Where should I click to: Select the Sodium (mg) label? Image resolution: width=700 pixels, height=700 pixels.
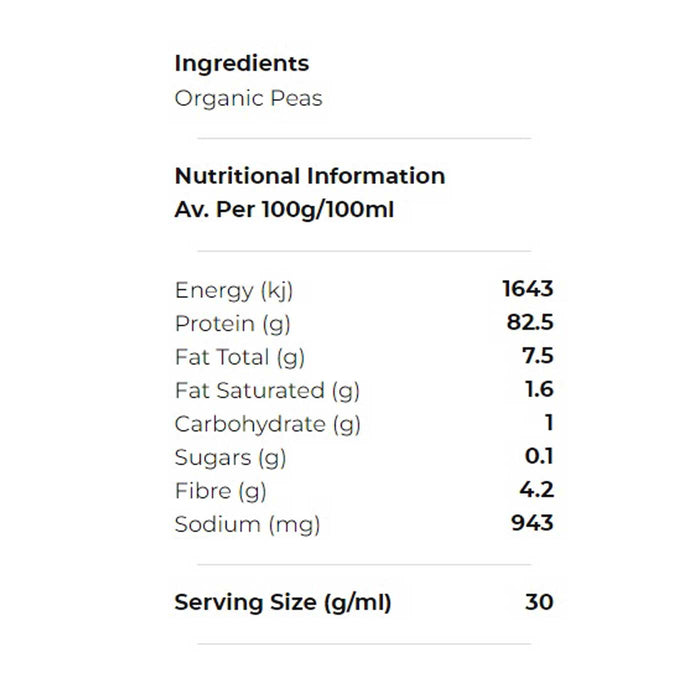point(247,524)
